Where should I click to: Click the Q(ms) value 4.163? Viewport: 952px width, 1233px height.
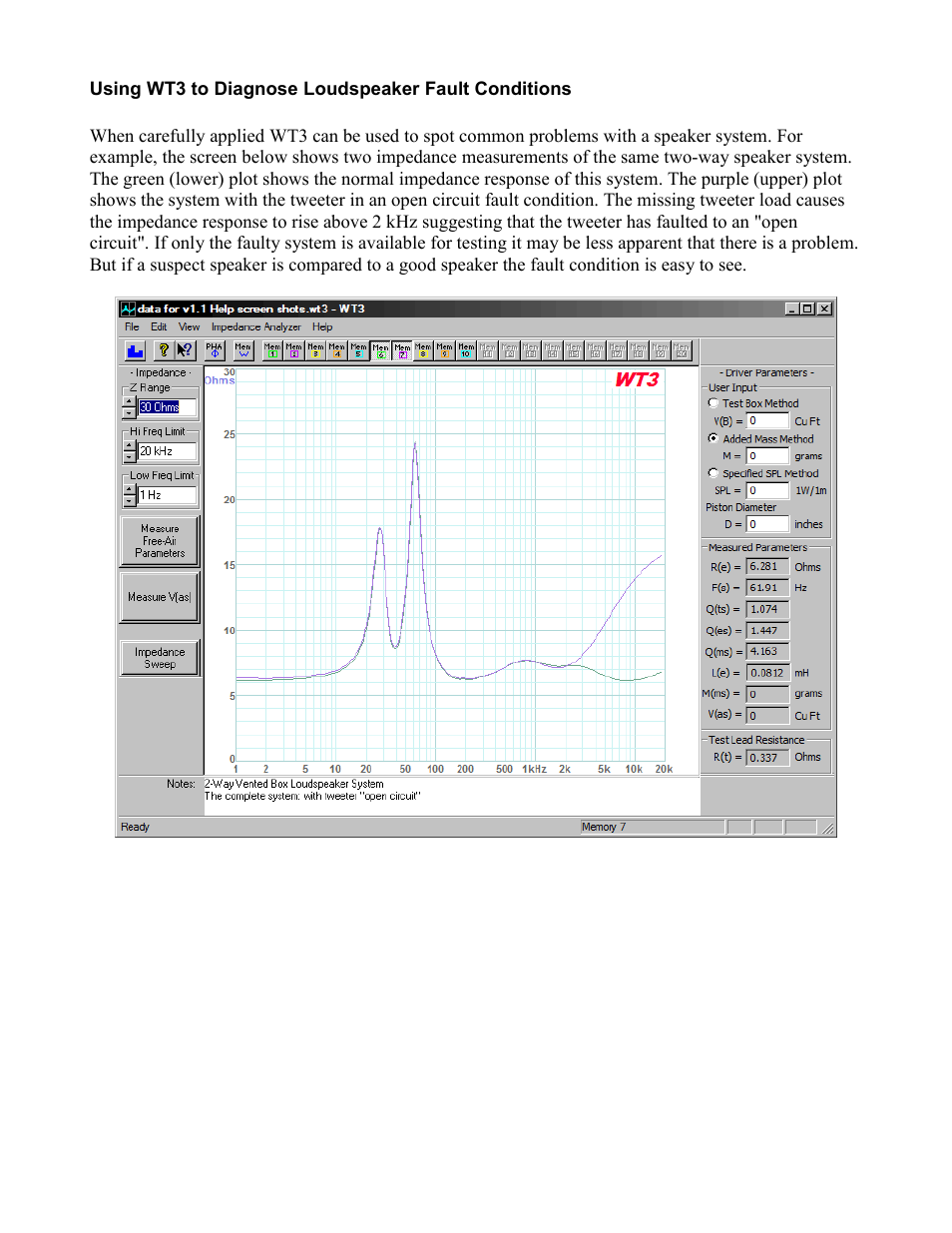pos(767,652)
